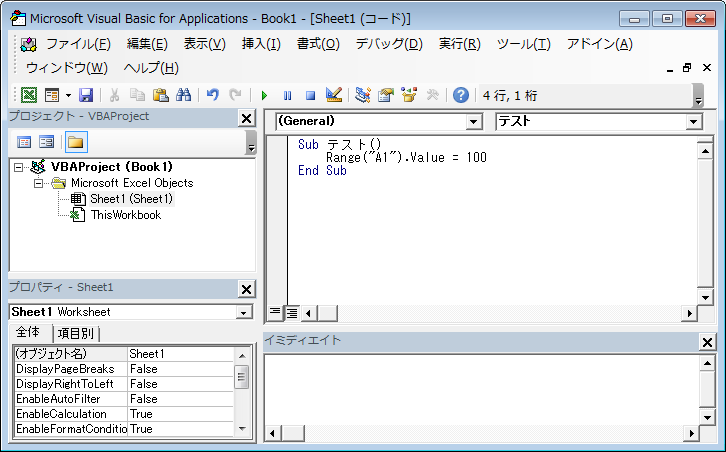Open the Object Browser icon
This screenshot has height=452, width=726.
pyautogui.click(x=409, y=95)
